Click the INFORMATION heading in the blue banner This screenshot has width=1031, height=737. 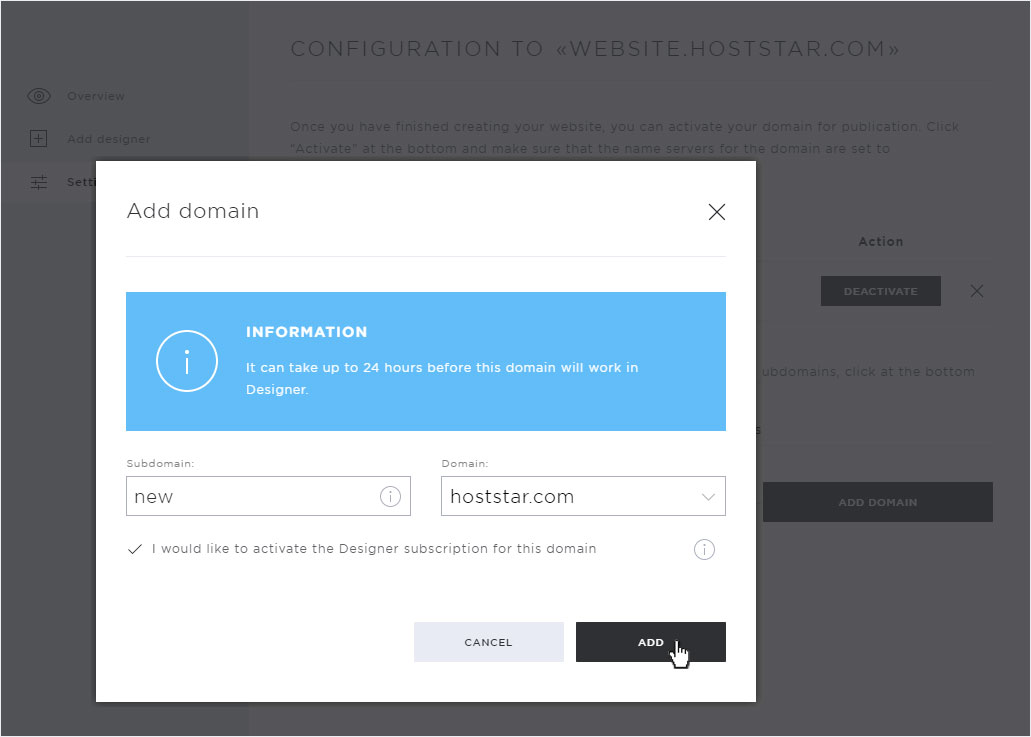coord(306,332)
